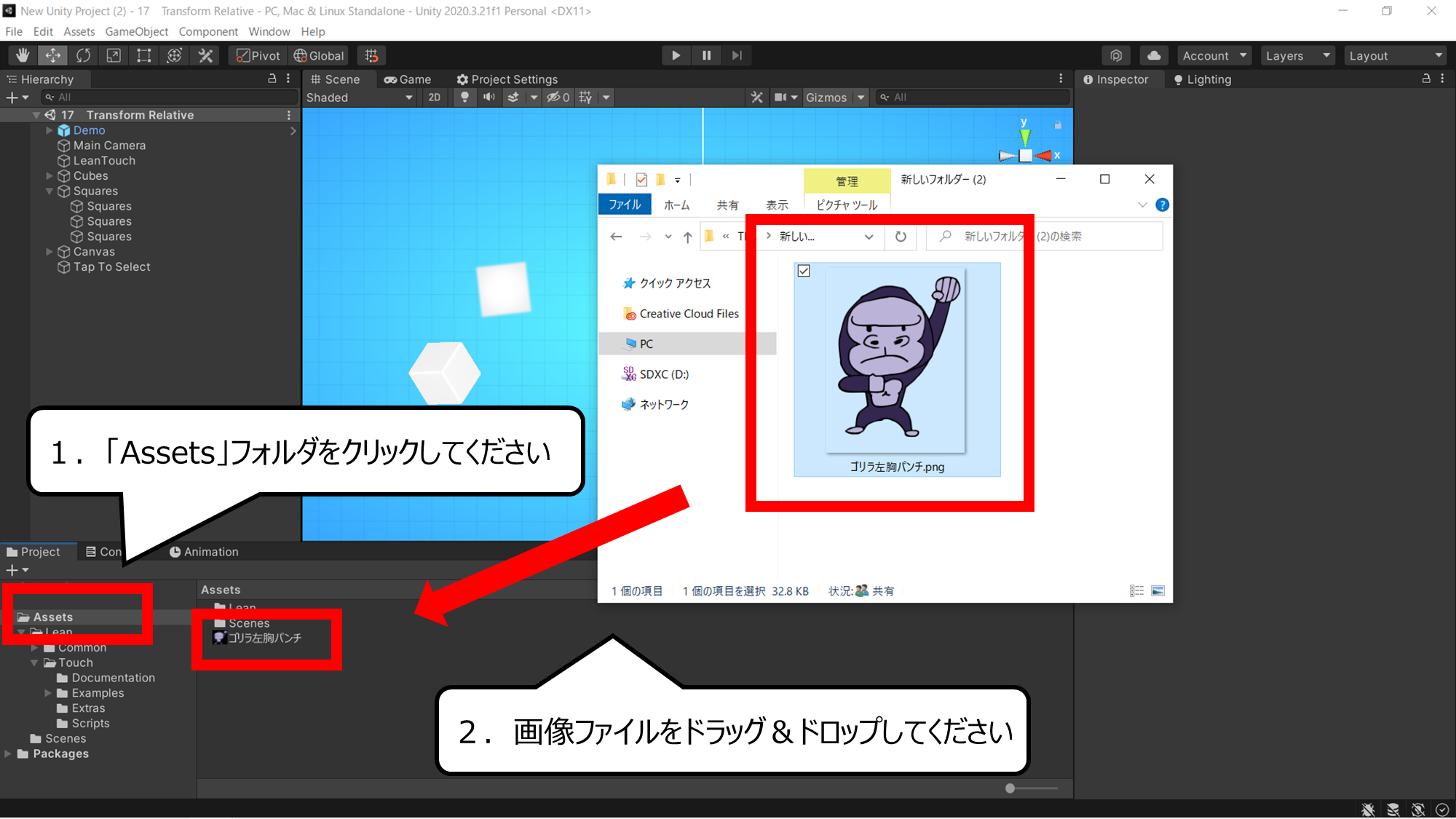Select the Rotate tool

pyautogui.click(x=84, y=55)
